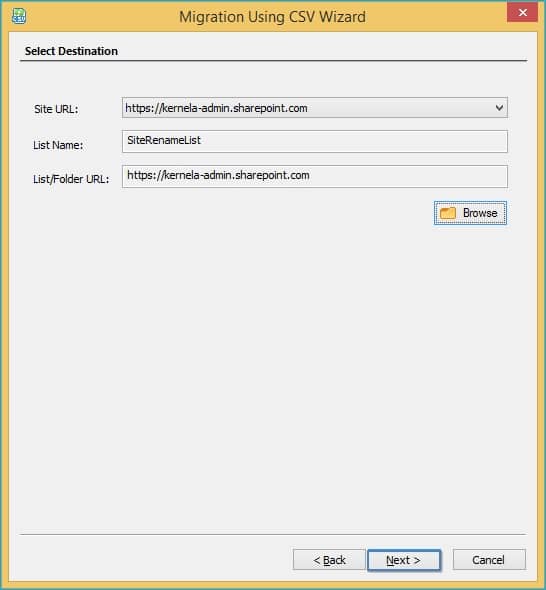Click the Site URL label
The image size is (546, 590).
pos(56,109)
